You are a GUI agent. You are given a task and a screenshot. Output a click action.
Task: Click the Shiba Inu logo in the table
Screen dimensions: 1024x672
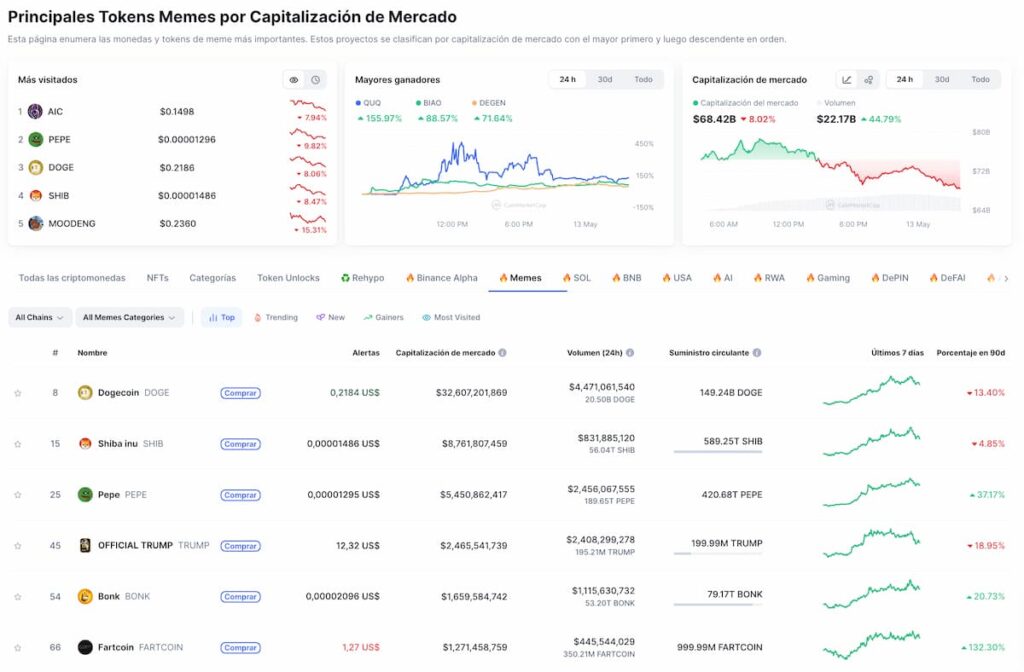pyautogui.click(x=85, y=443)
